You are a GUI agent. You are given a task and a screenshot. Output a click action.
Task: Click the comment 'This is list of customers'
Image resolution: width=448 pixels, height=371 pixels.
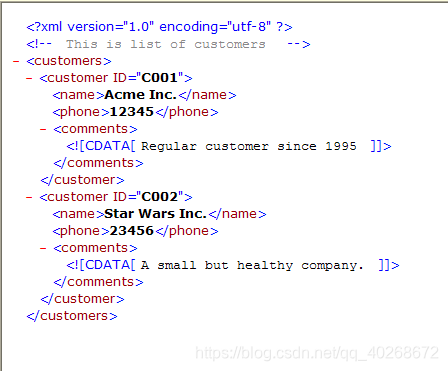166,44
